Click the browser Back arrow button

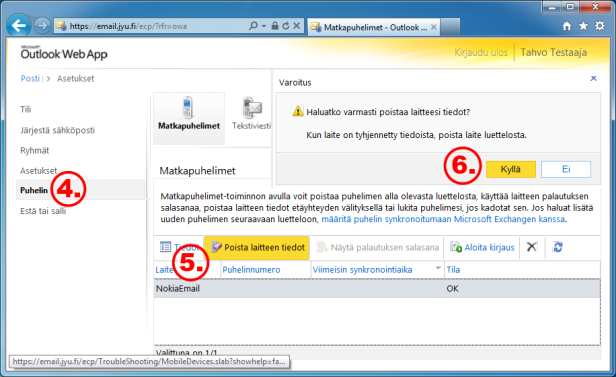tap(18, 26)
